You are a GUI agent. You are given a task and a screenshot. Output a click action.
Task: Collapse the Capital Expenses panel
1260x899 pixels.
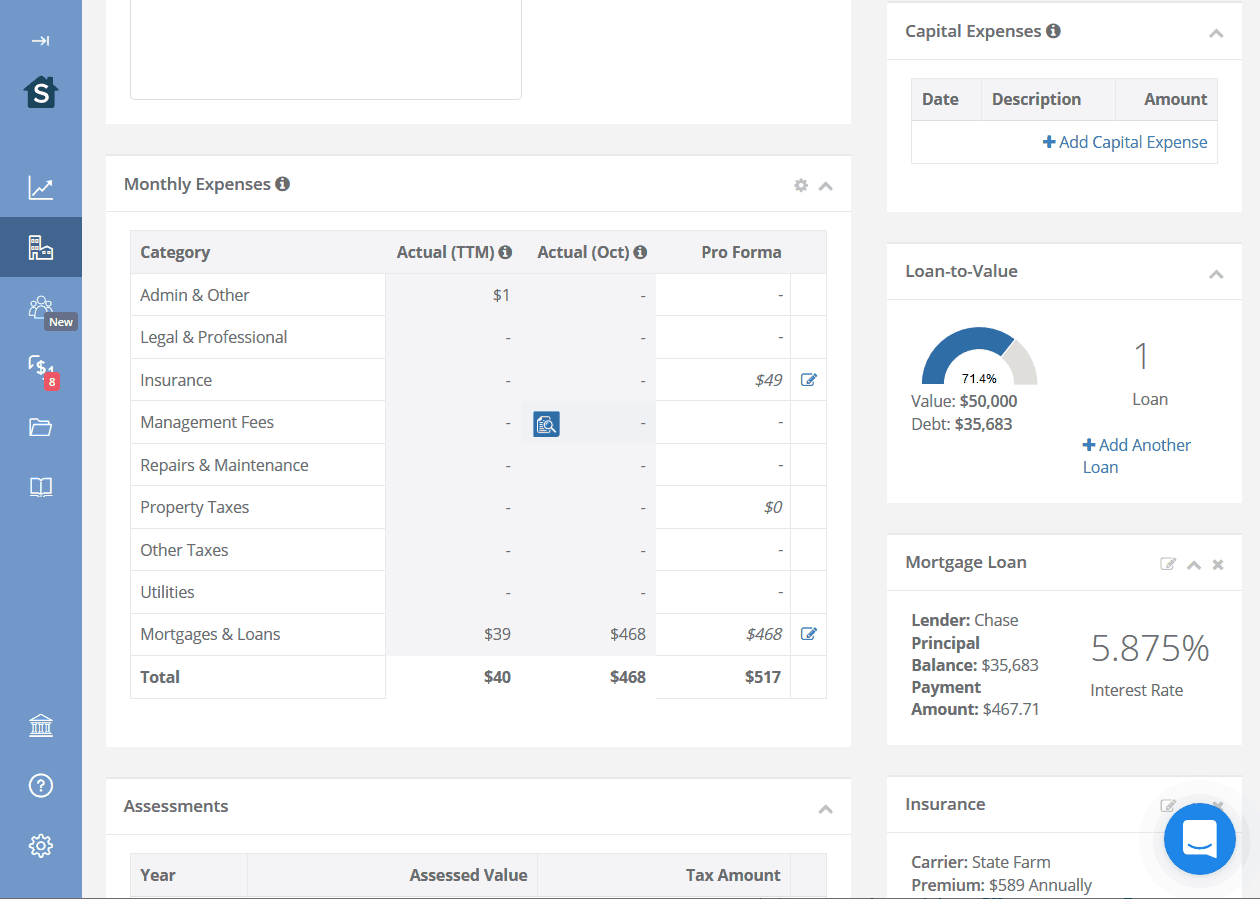[x=1216, y=33]
